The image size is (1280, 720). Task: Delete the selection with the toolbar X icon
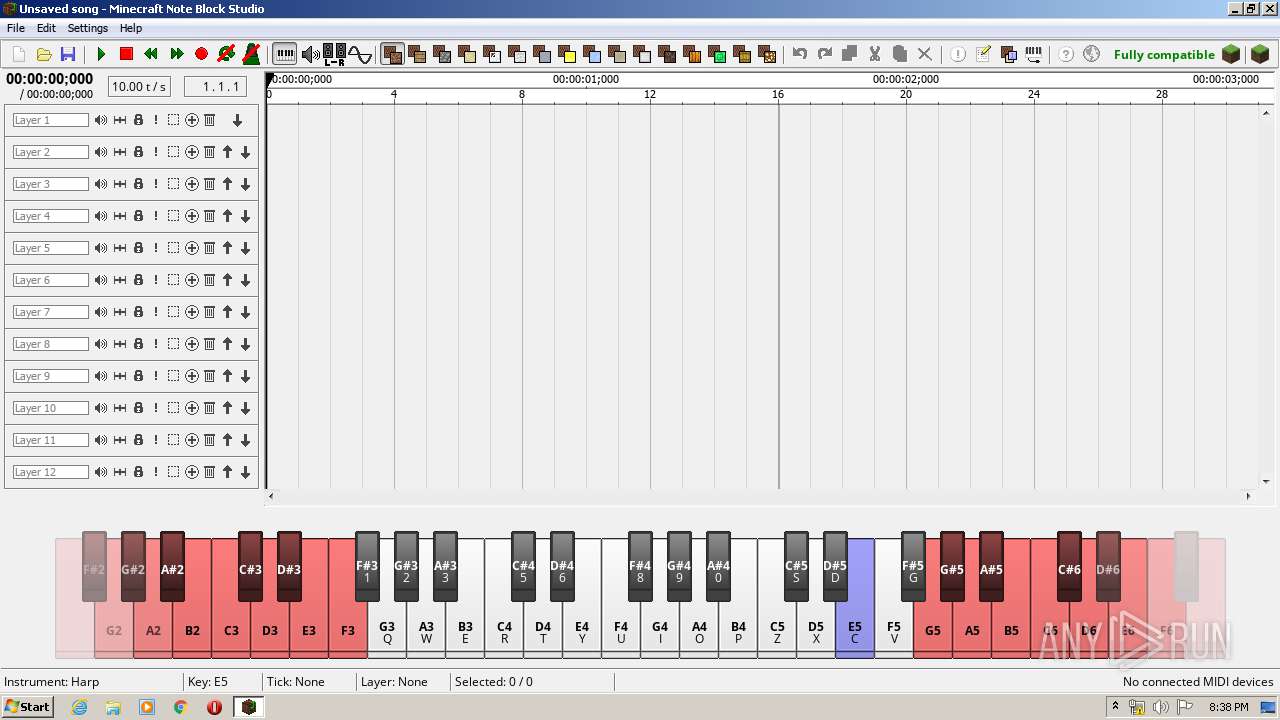[x=925, y=54]
